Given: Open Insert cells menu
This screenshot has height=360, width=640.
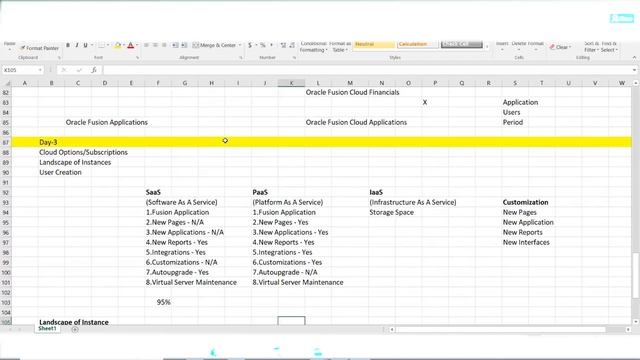Looking at the screenshot, I should tap(502, 46).
